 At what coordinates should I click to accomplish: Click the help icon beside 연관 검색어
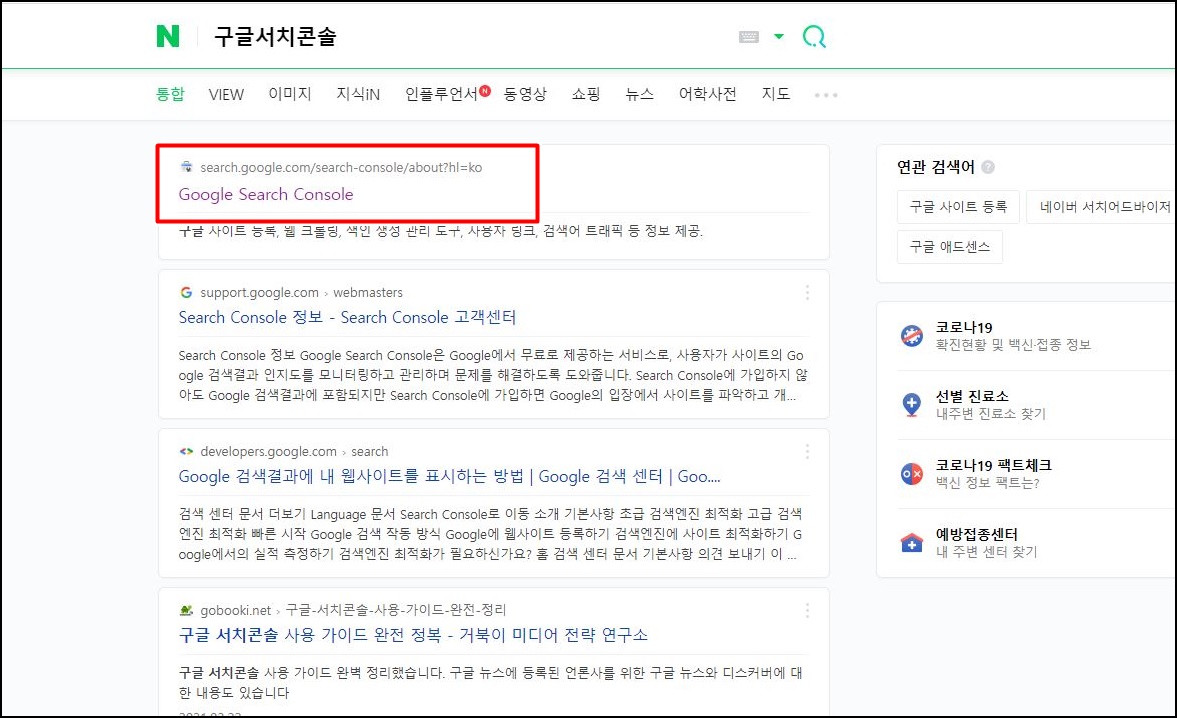[988, 167]
